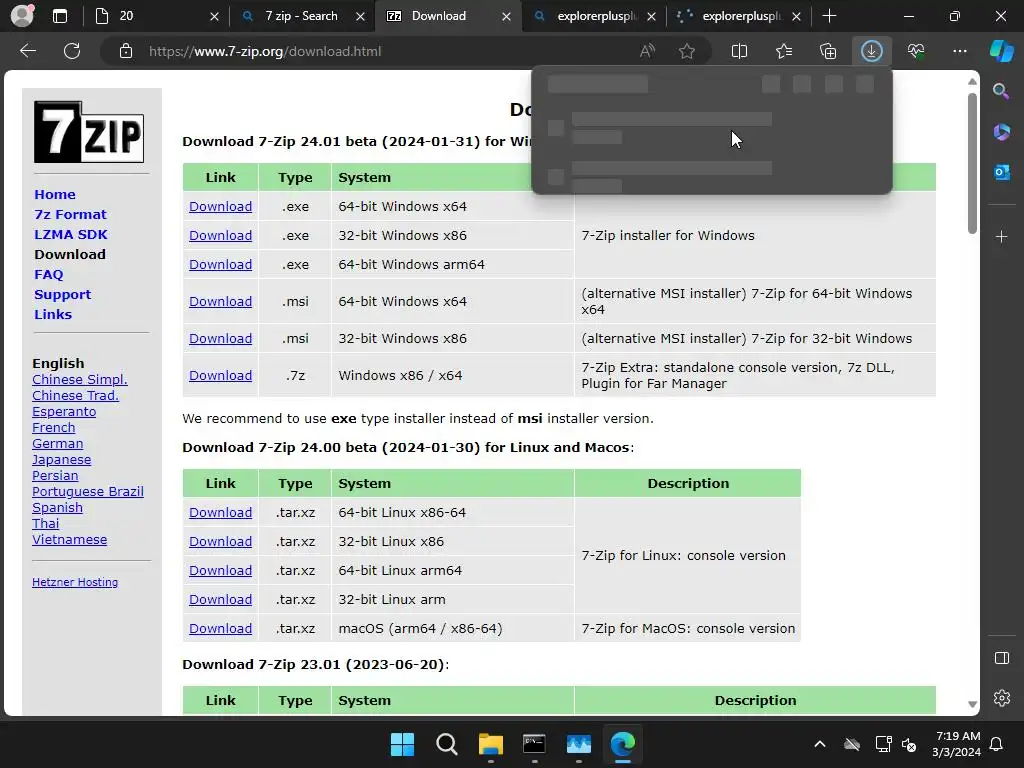Download .msi for 32-bit Windows x86
The height and width of the screenshot is (768, 1024).
220,338
